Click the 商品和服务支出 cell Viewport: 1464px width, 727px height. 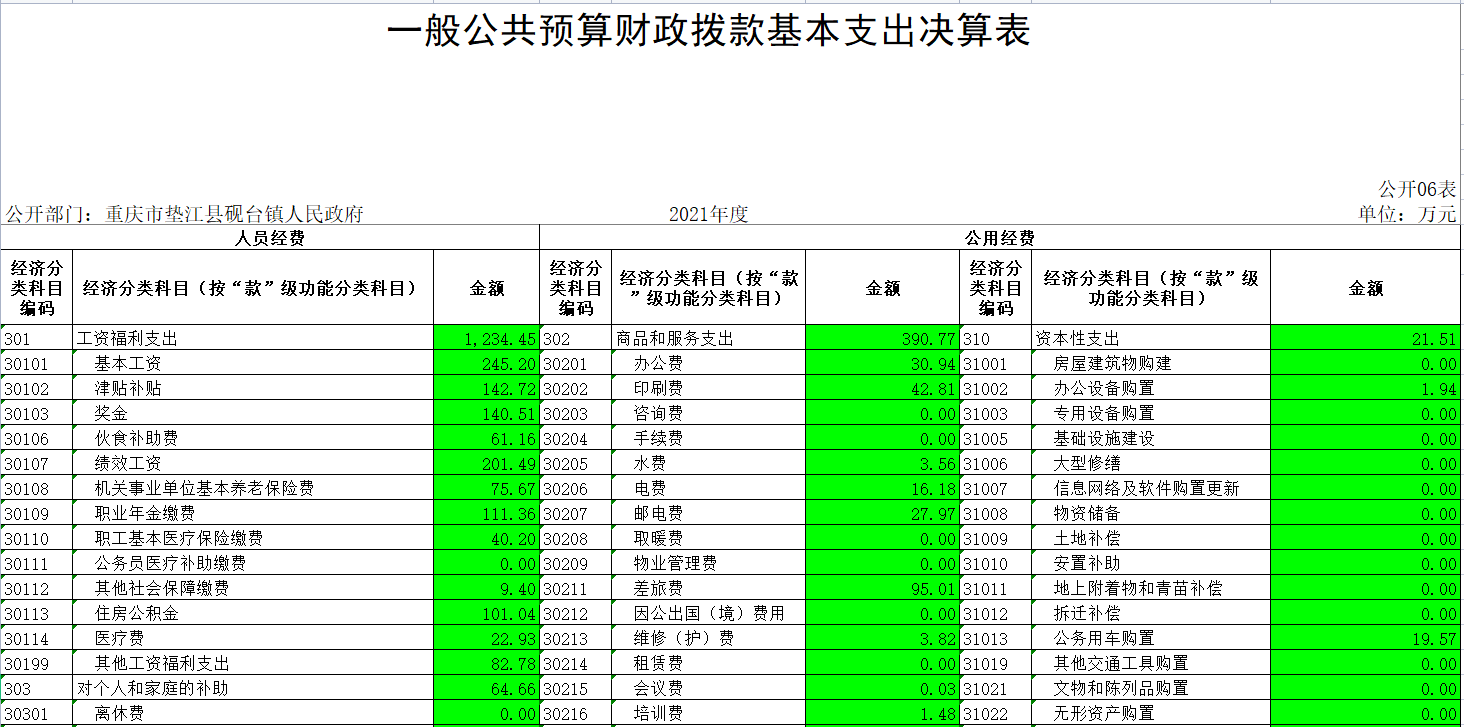[708, 338]
